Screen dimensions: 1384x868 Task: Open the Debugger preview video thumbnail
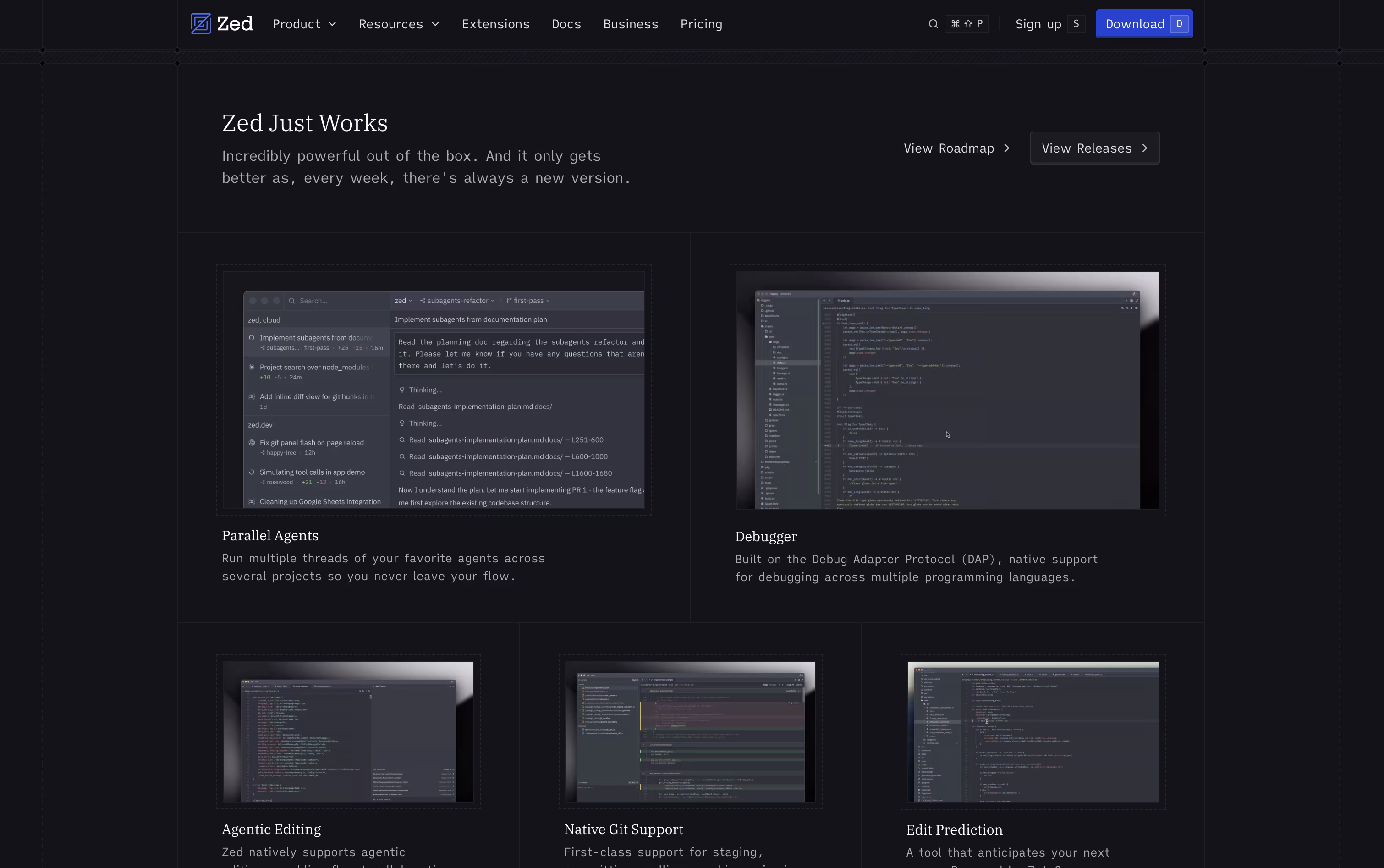click(x=947, y=390)
